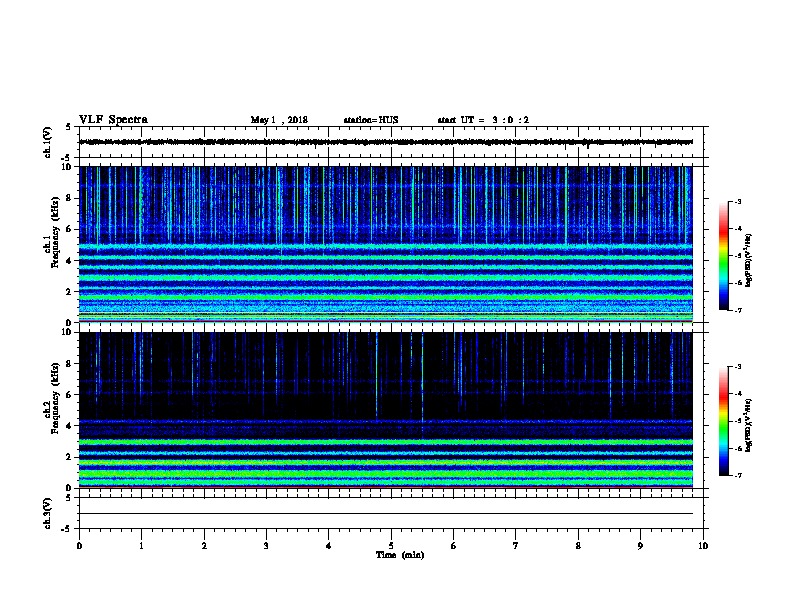792x612 pixels.
Task: Click the ch.2 spectrogram color bar
Action: 724,421
